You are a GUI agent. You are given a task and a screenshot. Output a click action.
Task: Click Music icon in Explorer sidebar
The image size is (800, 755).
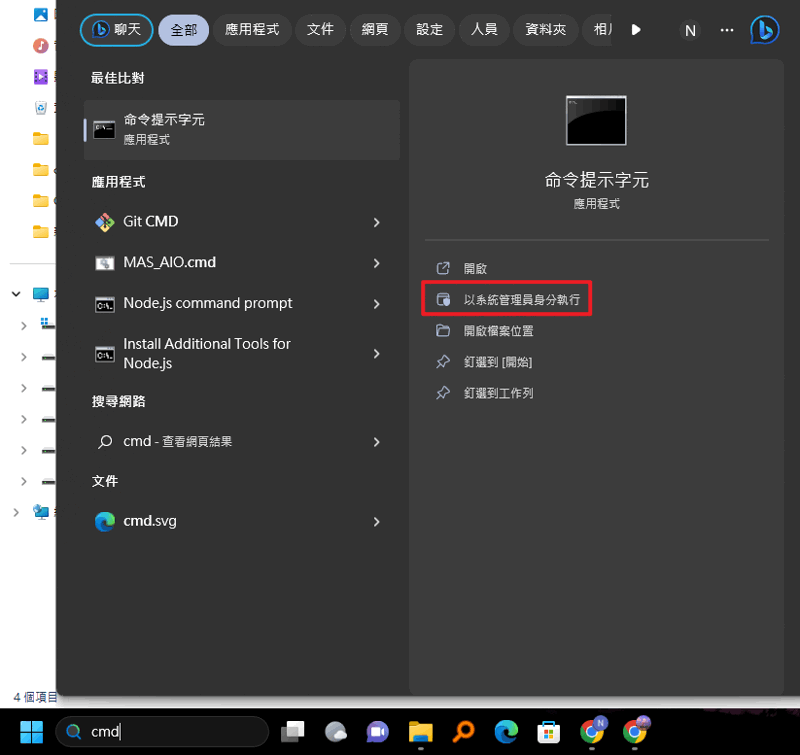pyautogui.click(x=41, y=45)
